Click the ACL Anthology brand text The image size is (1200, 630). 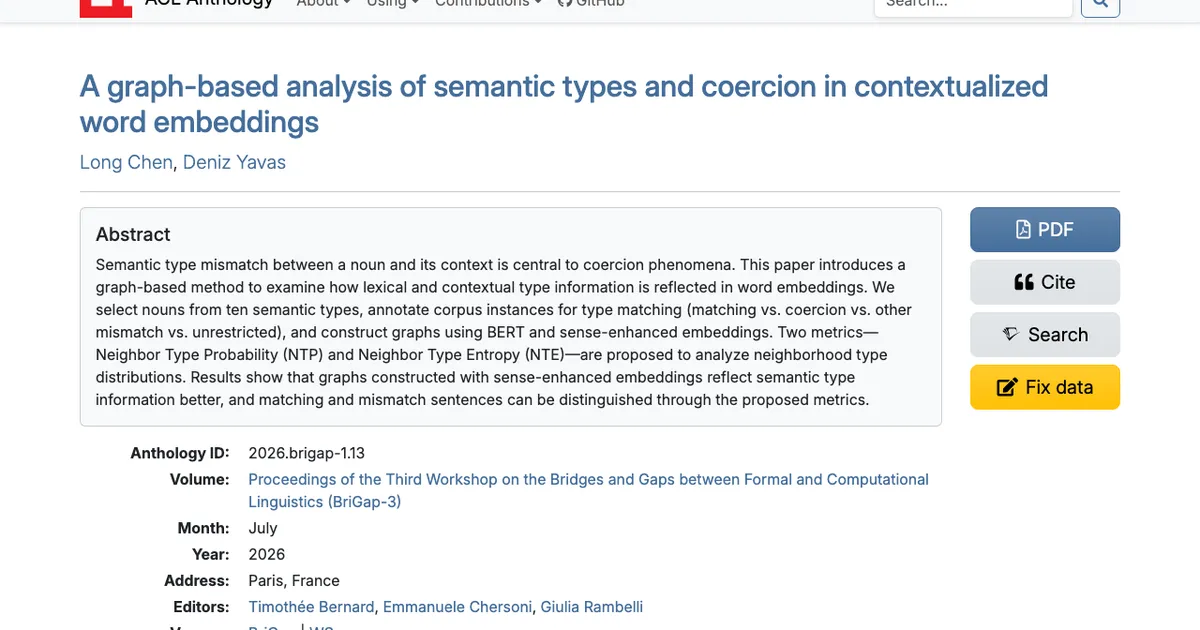point(208,3)
